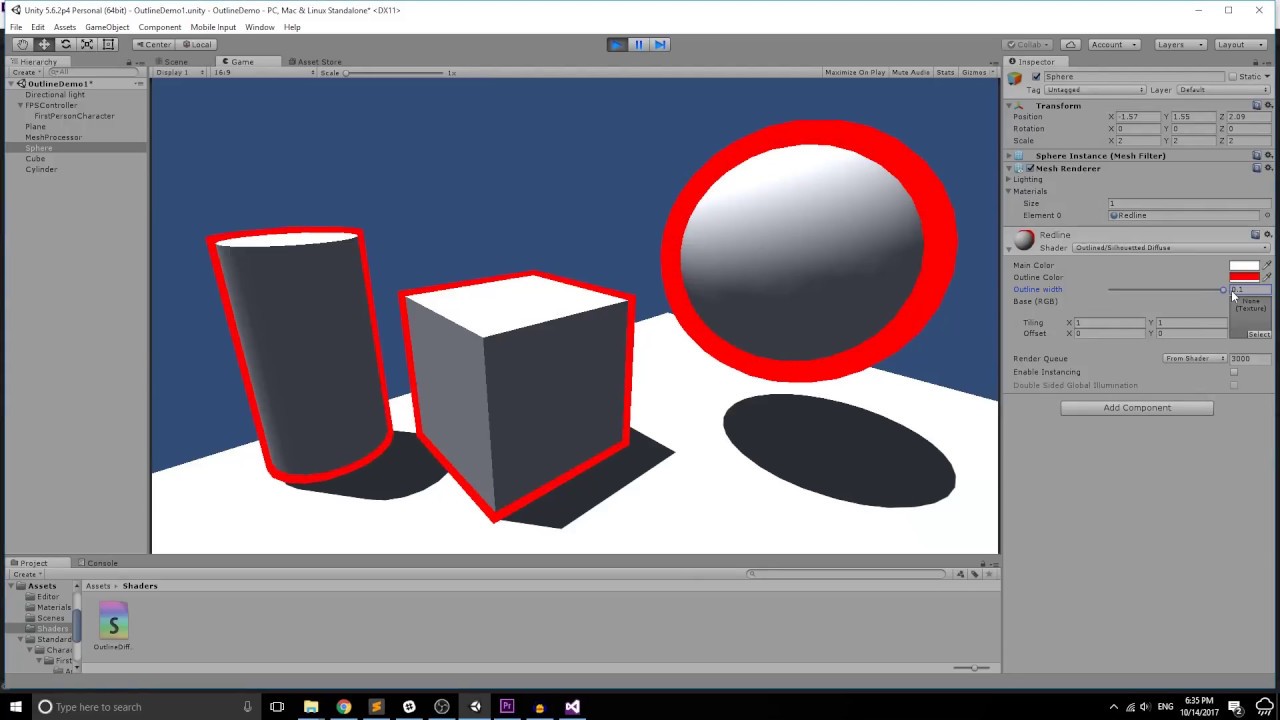Select the Scale tool

click(87, 44)
